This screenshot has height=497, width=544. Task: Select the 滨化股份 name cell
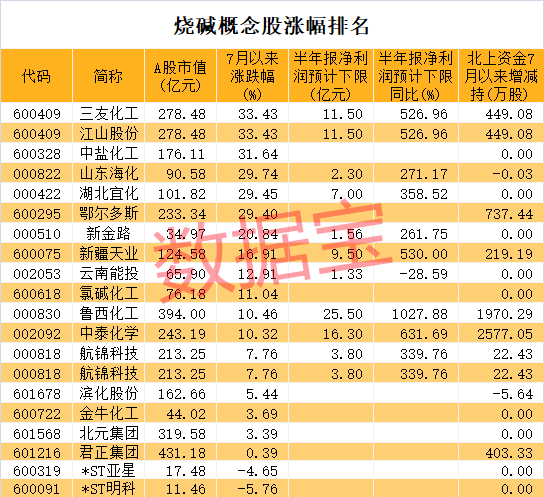pos(109,394)
